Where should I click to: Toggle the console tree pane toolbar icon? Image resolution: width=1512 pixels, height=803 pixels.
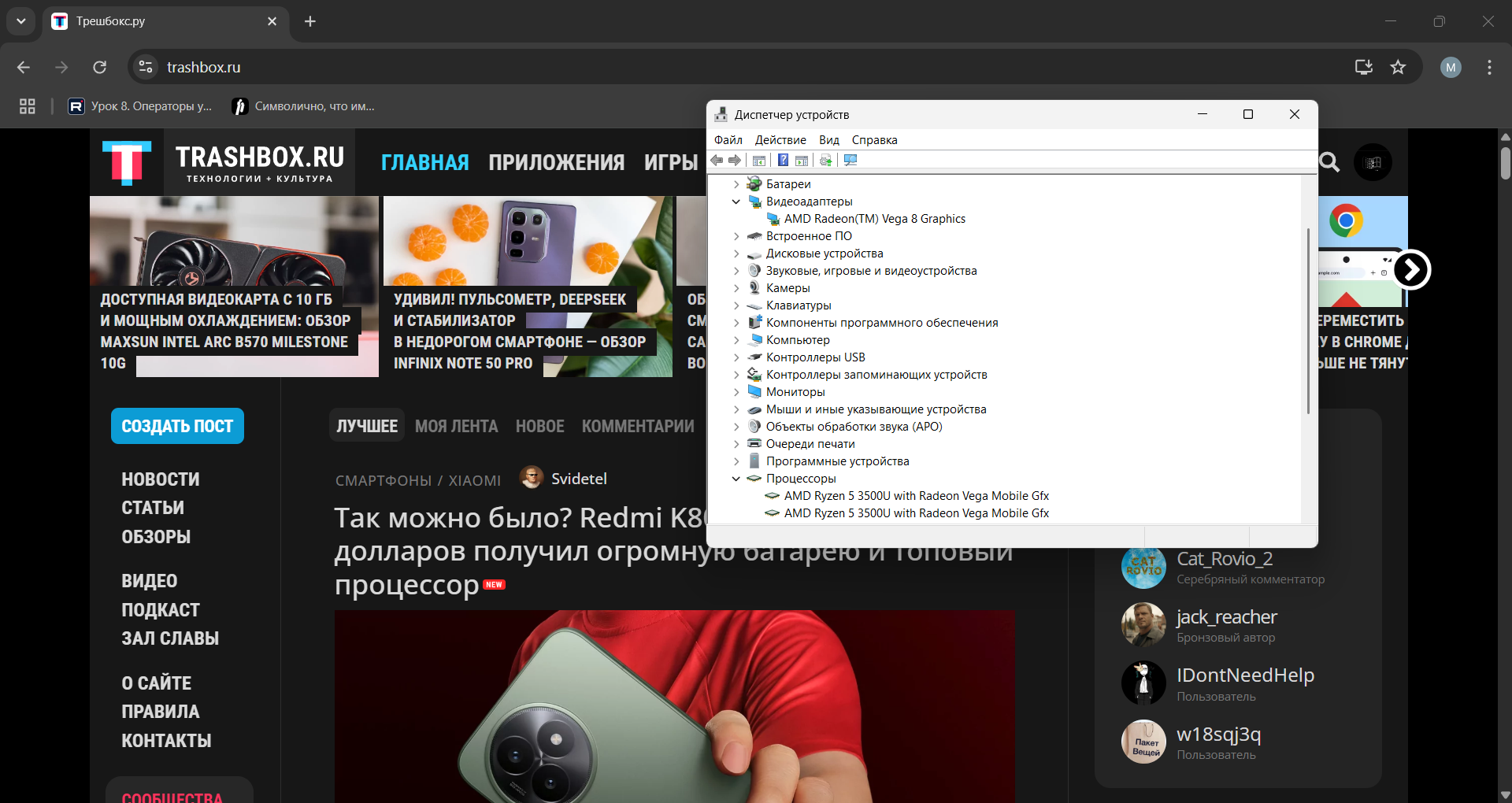pyautogui.click(x=759, y=161)
